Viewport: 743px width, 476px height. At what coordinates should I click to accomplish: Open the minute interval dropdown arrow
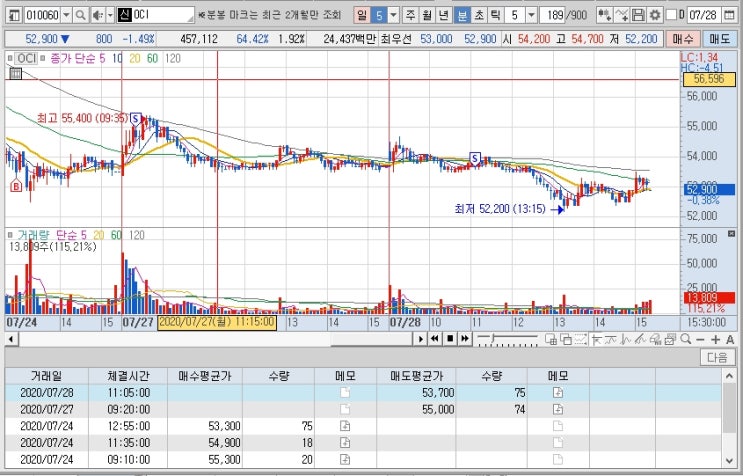pyautogui.click(x=532, y=15)
